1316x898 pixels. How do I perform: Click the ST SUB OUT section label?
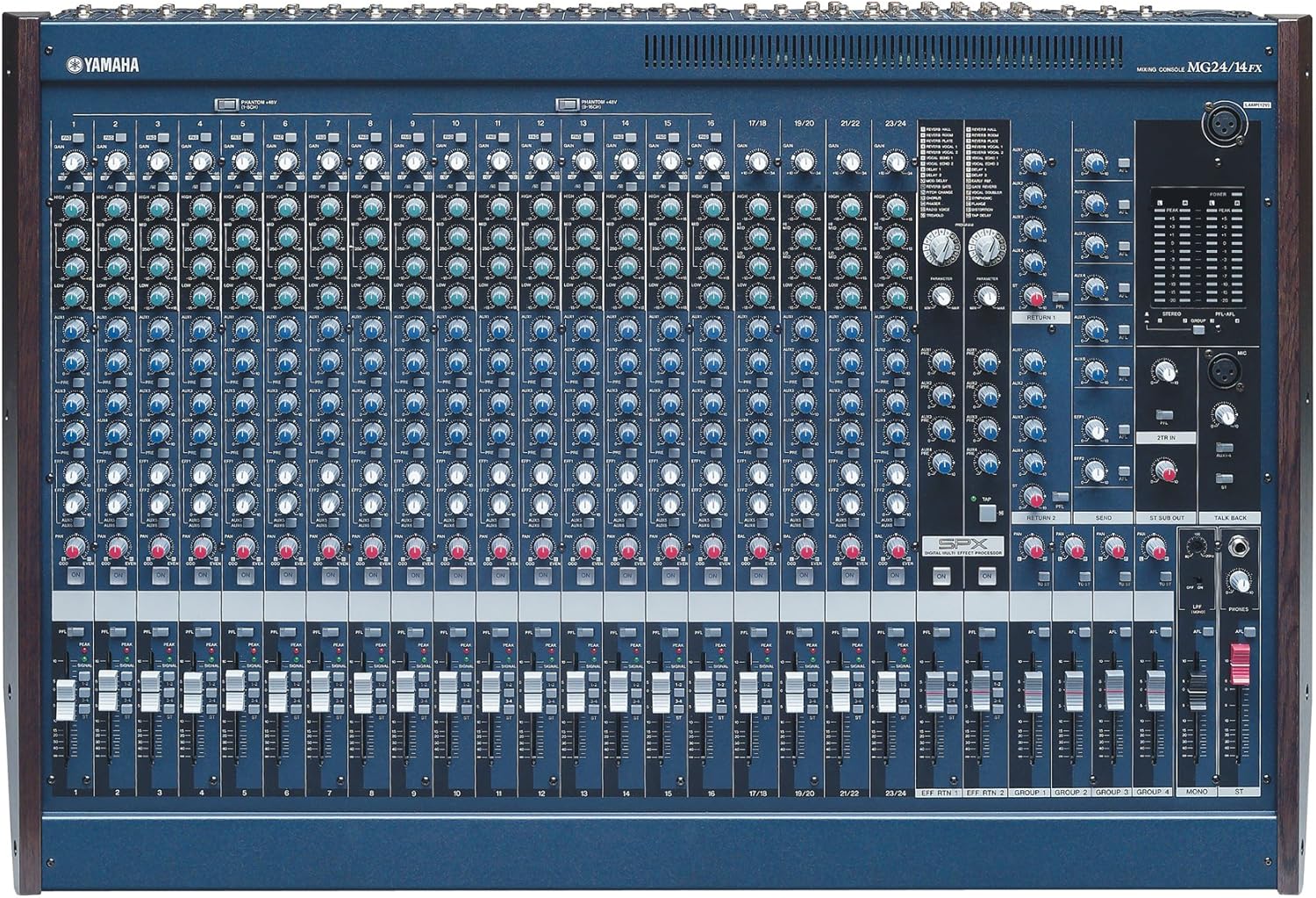tap(1168, 518)
